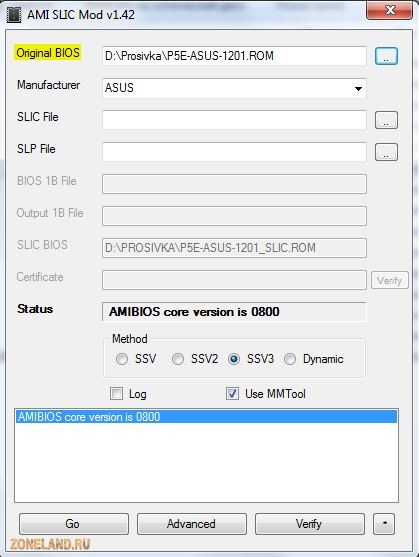
Task: Browse for the SLIC File
Action: (386, 120)
